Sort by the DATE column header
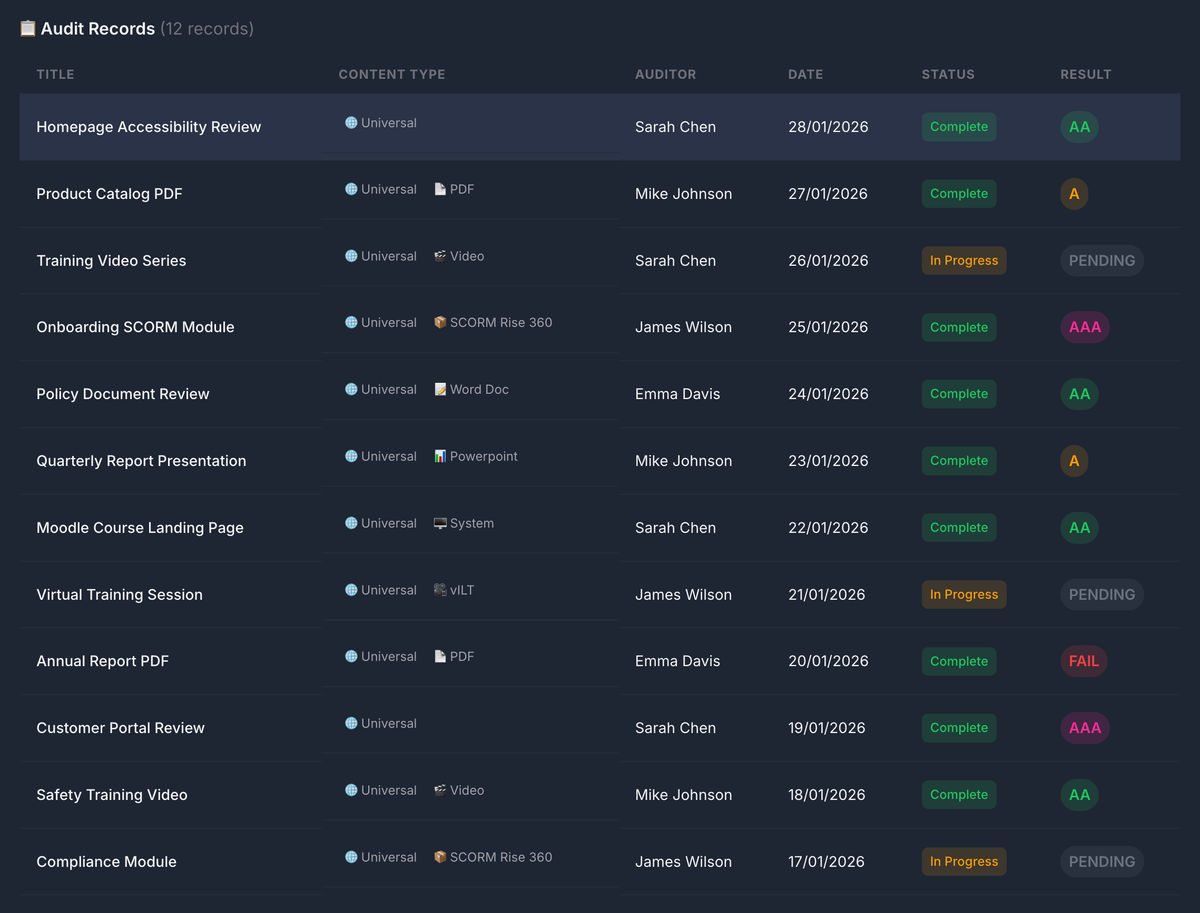 [x=805, y=74]
